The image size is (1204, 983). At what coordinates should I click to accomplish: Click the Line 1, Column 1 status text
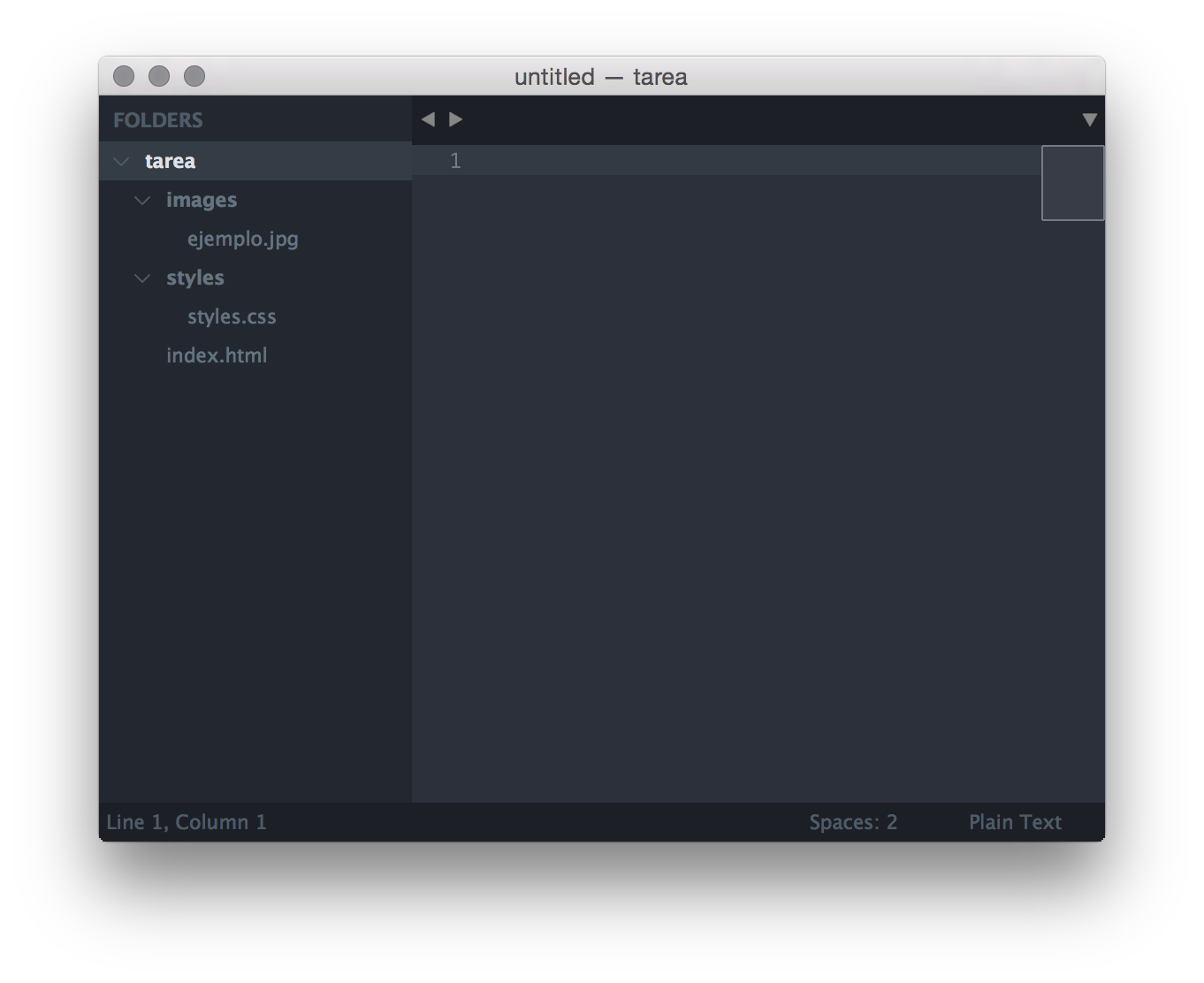tap(187, 823)
